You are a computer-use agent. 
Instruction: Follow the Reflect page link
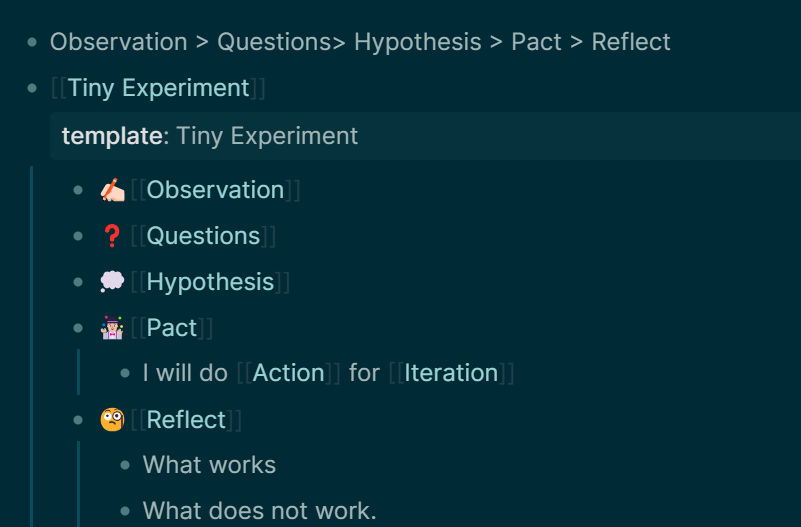(x=186, y=420)
